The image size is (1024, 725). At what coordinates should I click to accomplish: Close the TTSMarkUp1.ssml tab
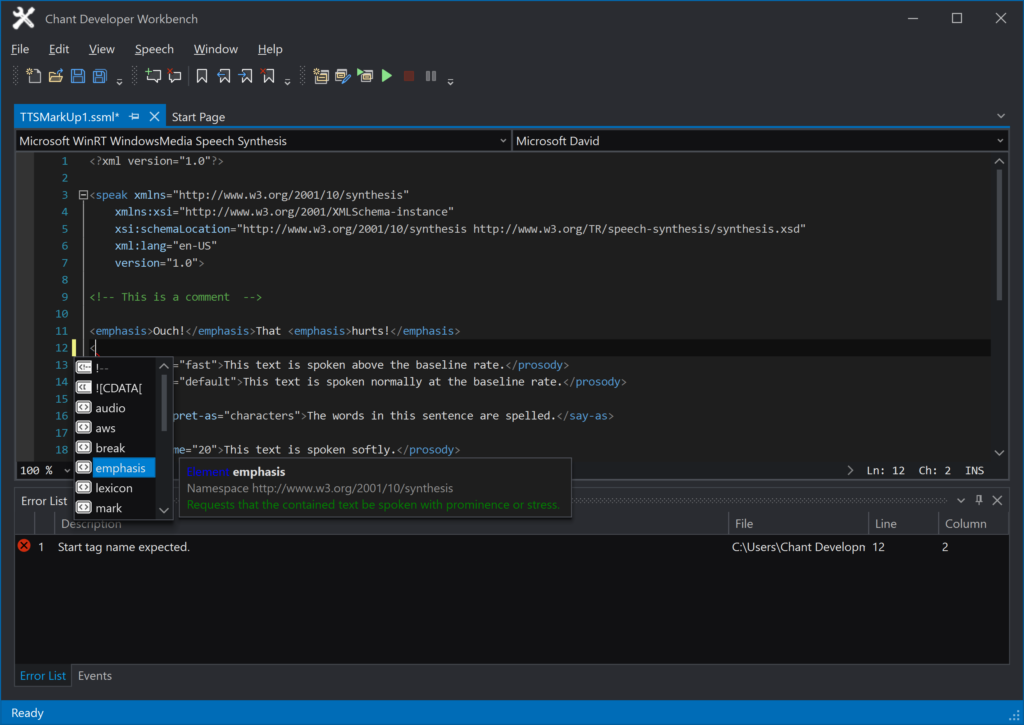tap(154, 116)
